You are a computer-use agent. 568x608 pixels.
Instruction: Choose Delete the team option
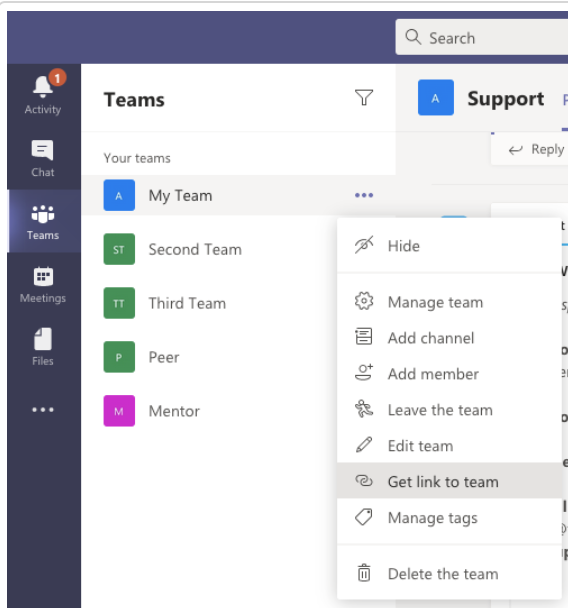[x=449, y=573]
